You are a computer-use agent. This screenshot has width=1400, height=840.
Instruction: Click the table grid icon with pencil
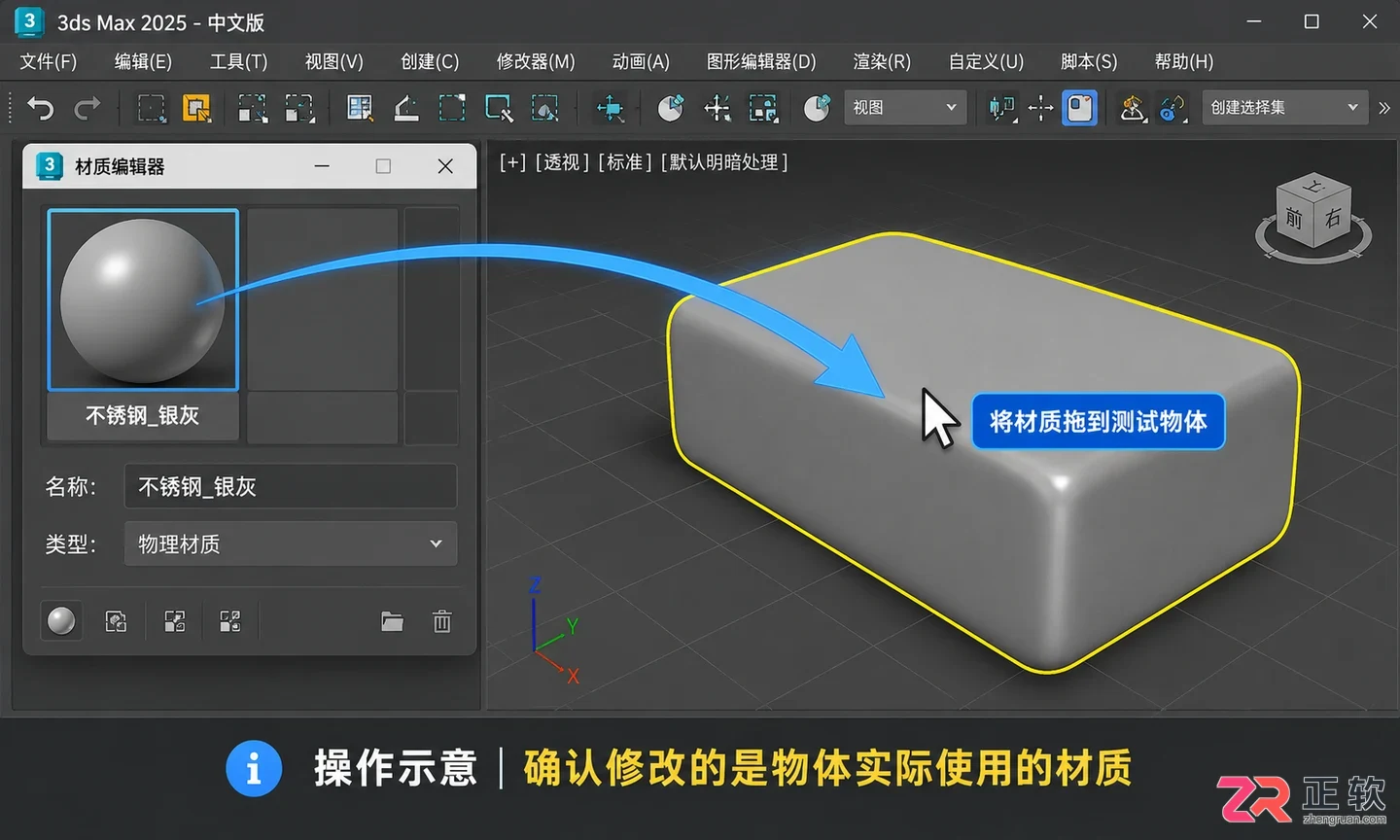pos(360,108)
